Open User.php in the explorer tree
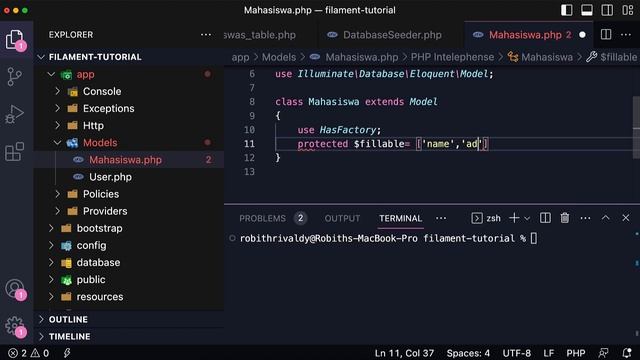 [x=130, y=177]
